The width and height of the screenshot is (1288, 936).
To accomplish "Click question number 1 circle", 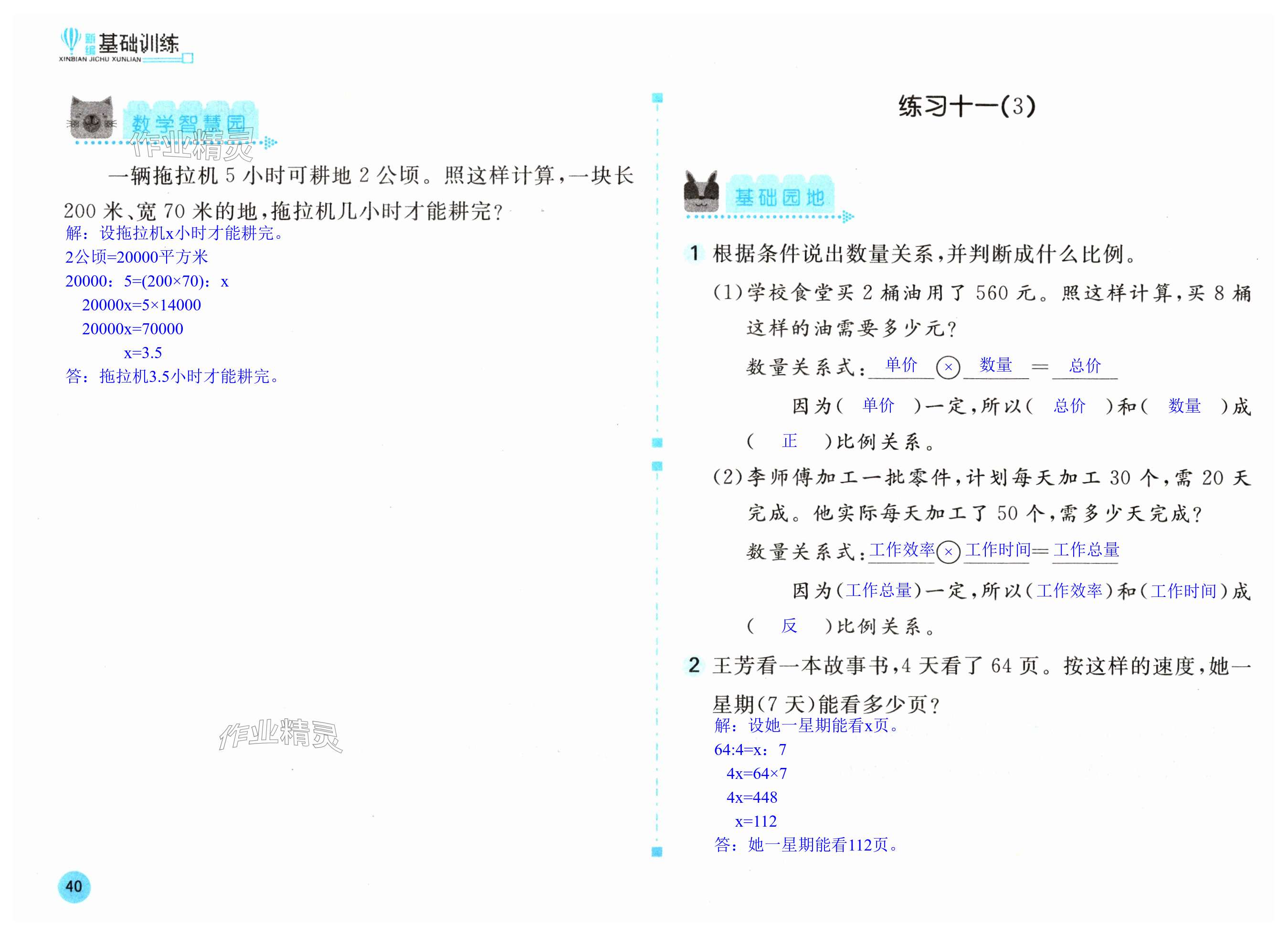I will (x=694, y=253).
